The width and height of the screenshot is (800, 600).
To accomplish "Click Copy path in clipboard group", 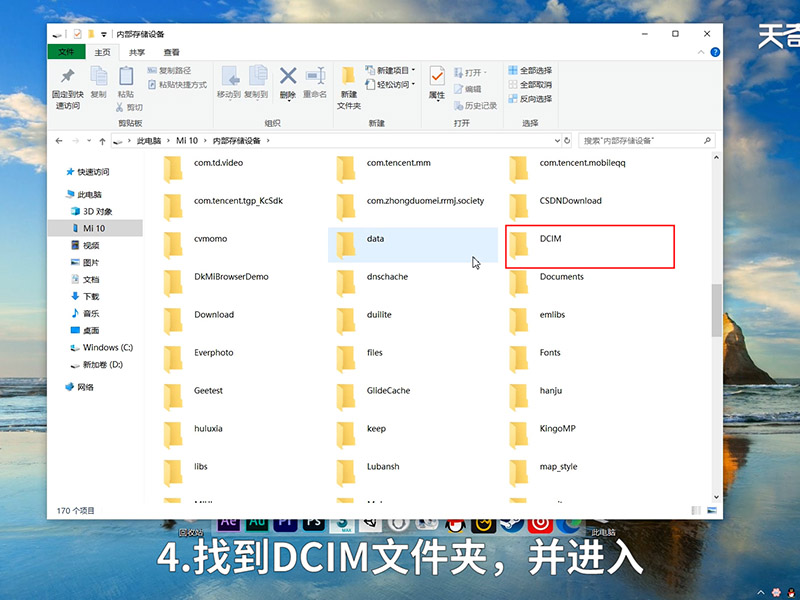I will point(169,70).
